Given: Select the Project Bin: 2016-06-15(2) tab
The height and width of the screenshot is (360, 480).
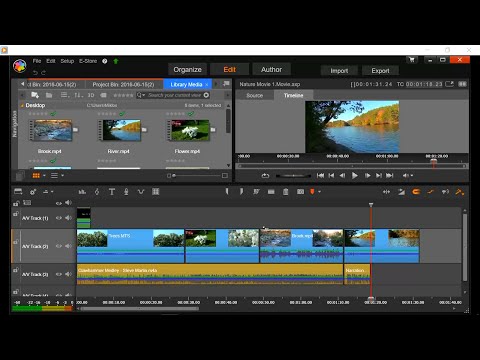Looking at the screenshot, I should point(123,85).
